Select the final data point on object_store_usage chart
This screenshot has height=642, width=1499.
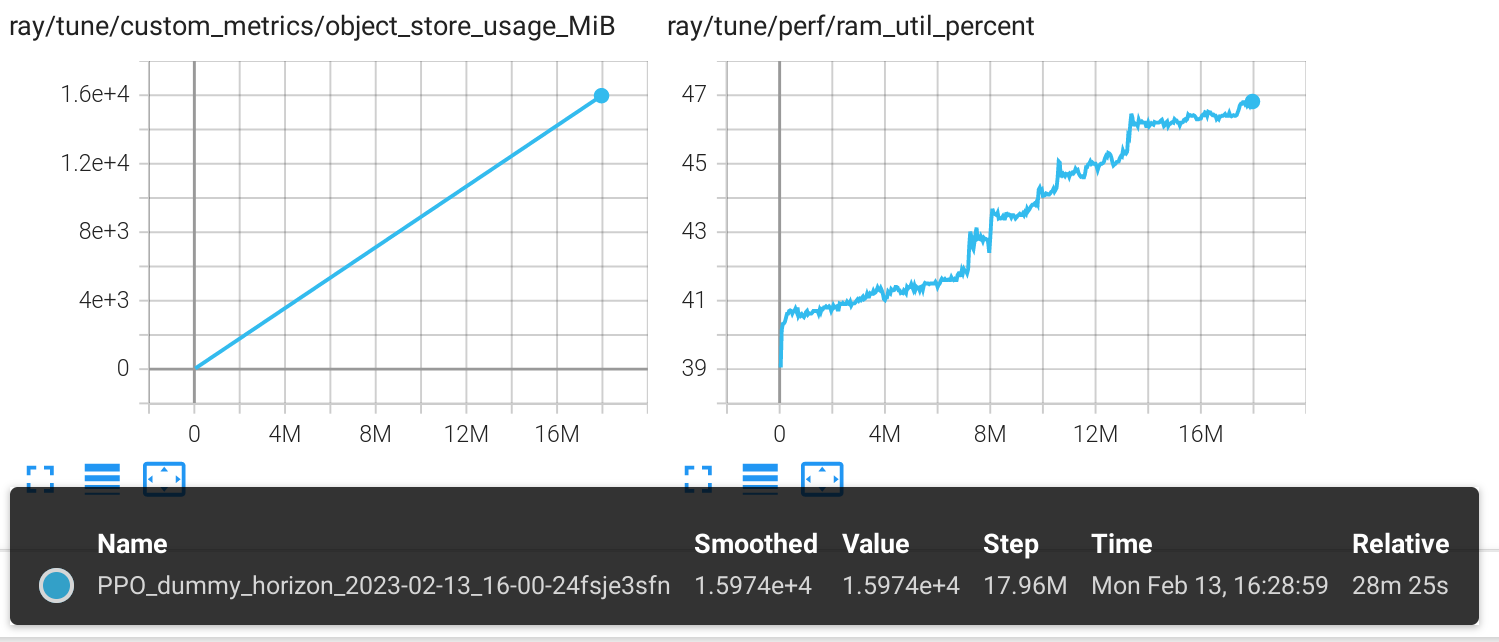click(601, 95)
